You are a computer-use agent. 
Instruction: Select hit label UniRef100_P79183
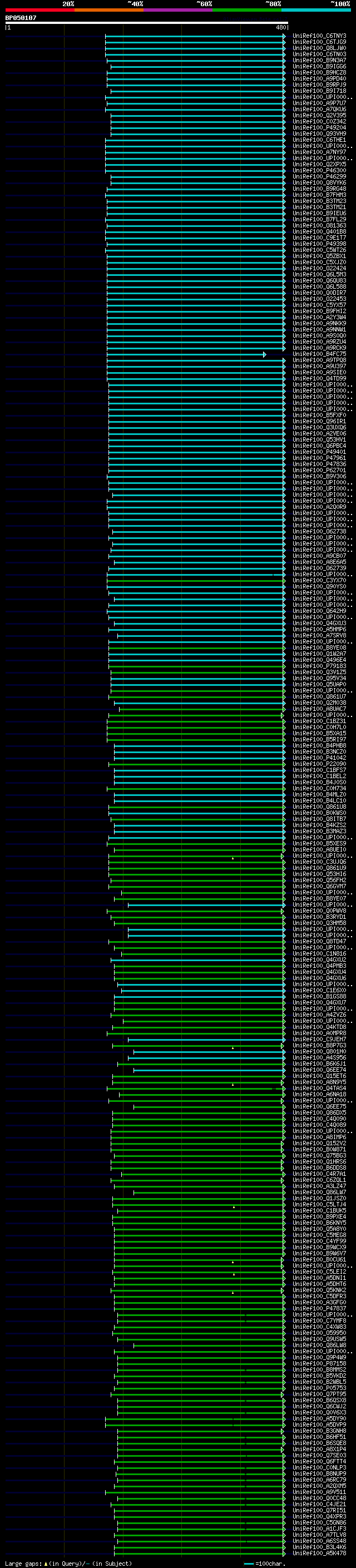pos(319,666)
